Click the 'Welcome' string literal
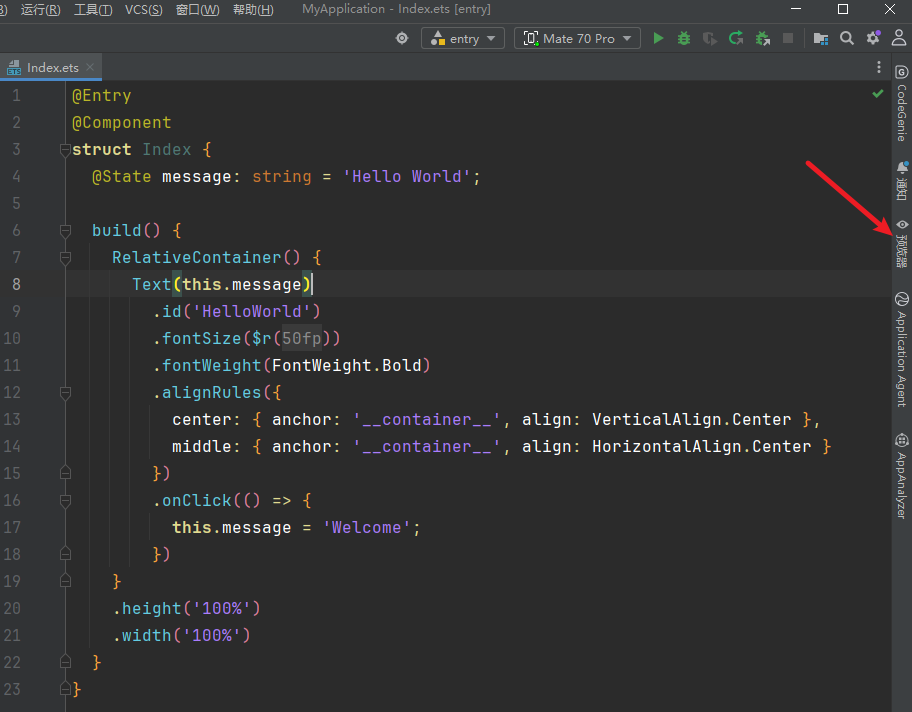The height and width of the screenshot is (712, 912). coord(366,528)
